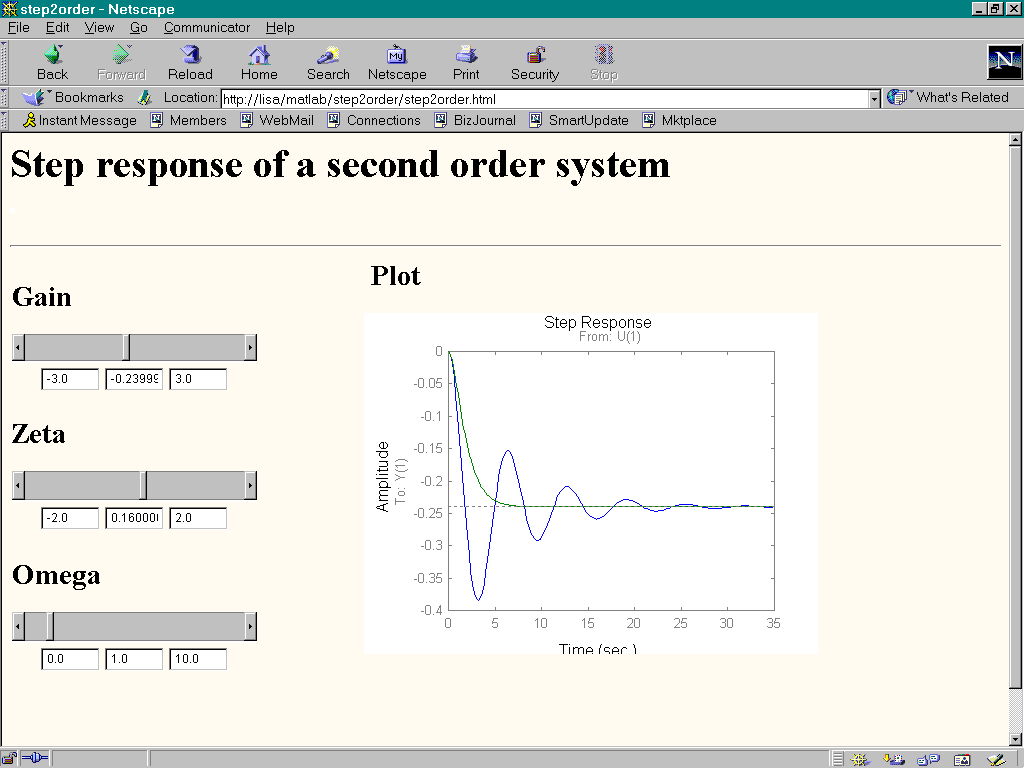The width and height of the screenshot is (1024, 768).
Task: Open What's Related panel
Action: (948, 97)
